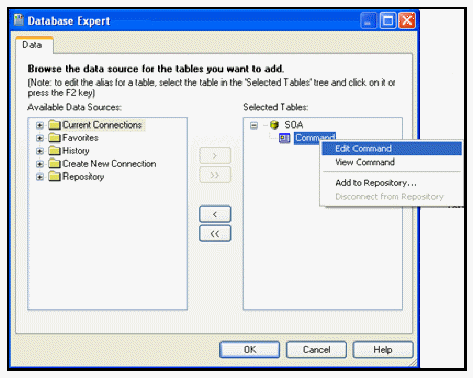Select Add to Repository... menu entry
This screenshot has height=378, width=473.
[391, 183]
